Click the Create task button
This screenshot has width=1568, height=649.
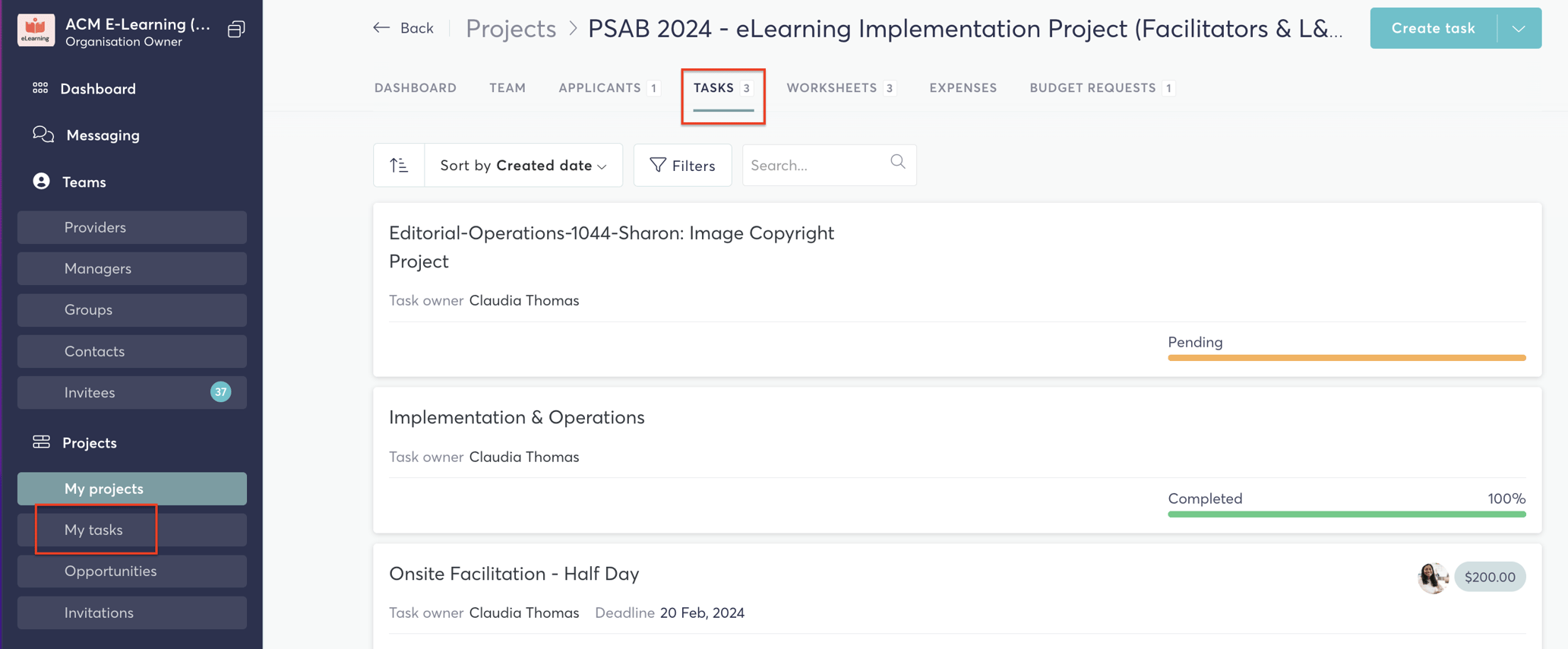1433,28
